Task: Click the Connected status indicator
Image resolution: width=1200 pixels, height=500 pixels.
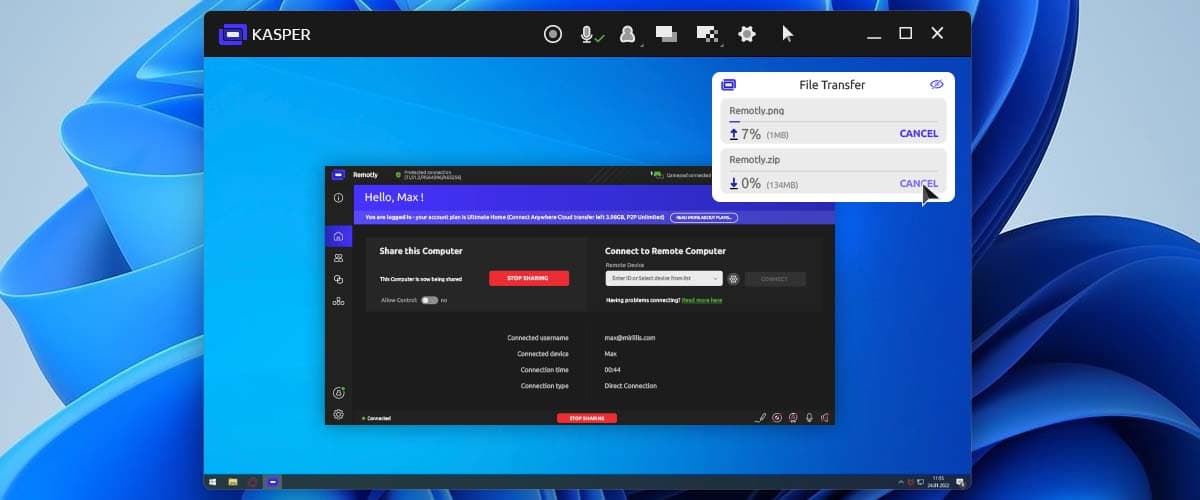Action: point(376,418)
